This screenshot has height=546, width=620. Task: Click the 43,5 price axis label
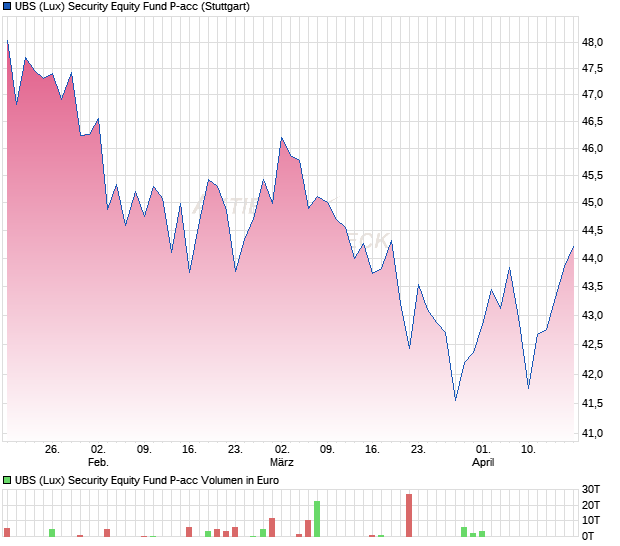click(592, 287)
